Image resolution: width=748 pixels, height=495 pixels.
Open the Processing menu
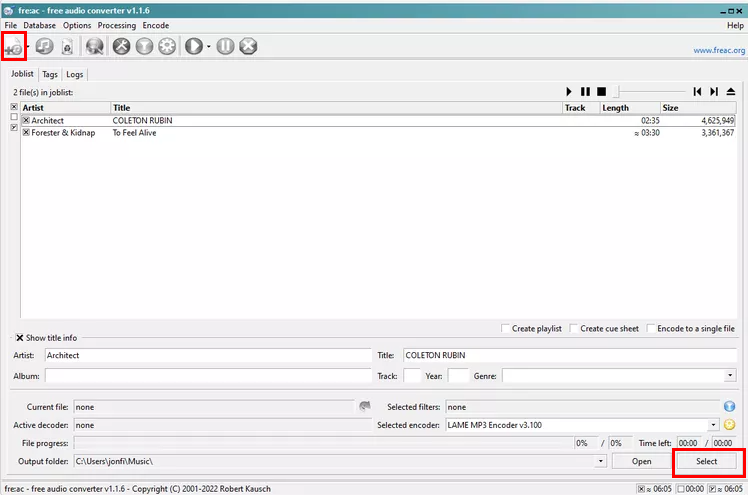(x=117, y=25)
